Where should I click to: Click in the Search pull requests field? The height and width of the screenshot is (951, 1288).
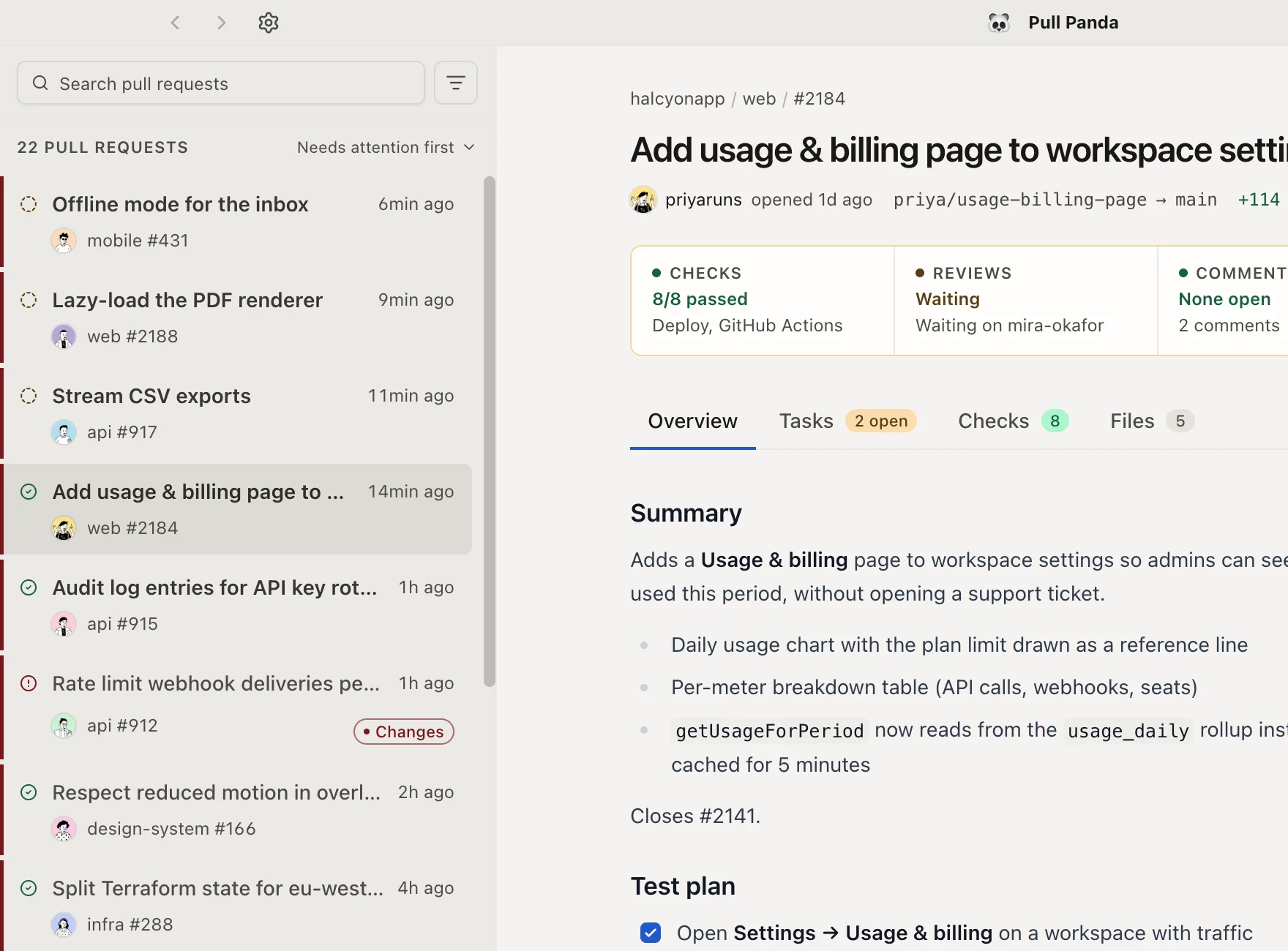[x=221, y=83]
